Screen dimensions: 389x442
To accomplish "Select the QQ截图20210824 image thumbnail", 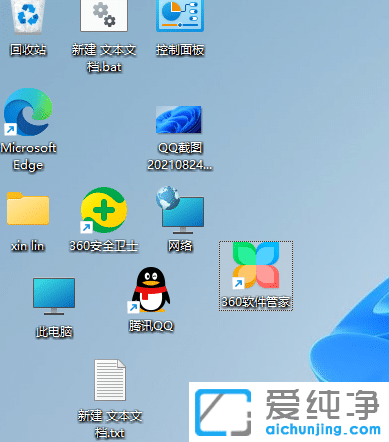I will [179, 120].
